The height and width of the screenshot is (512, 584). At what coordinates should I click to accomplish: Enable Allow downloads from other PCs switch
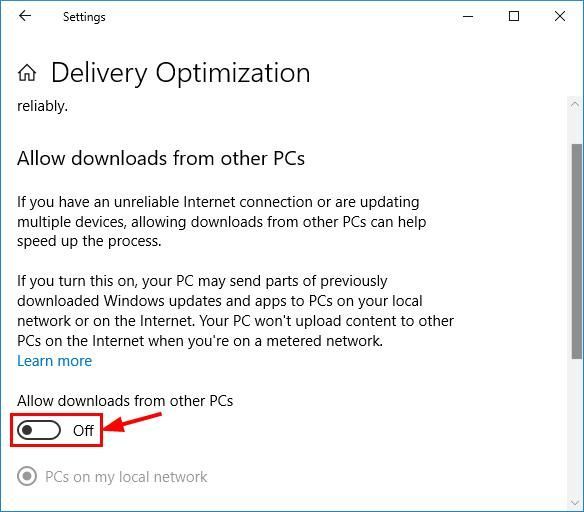pos(39,430)
